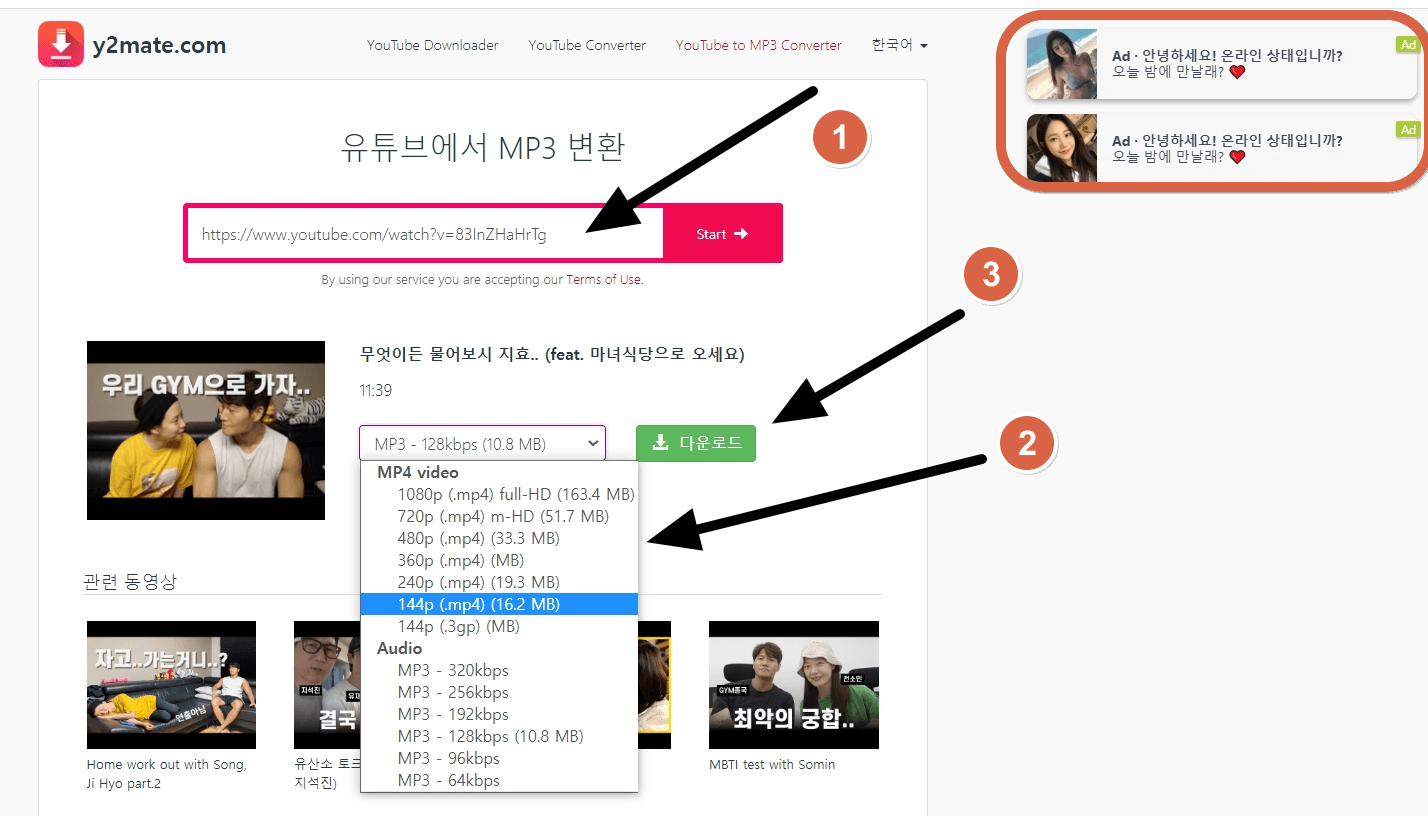Select 1080p (.mp4) full-HD option
Screen dimensions: 1428x816
coord(499,494)
